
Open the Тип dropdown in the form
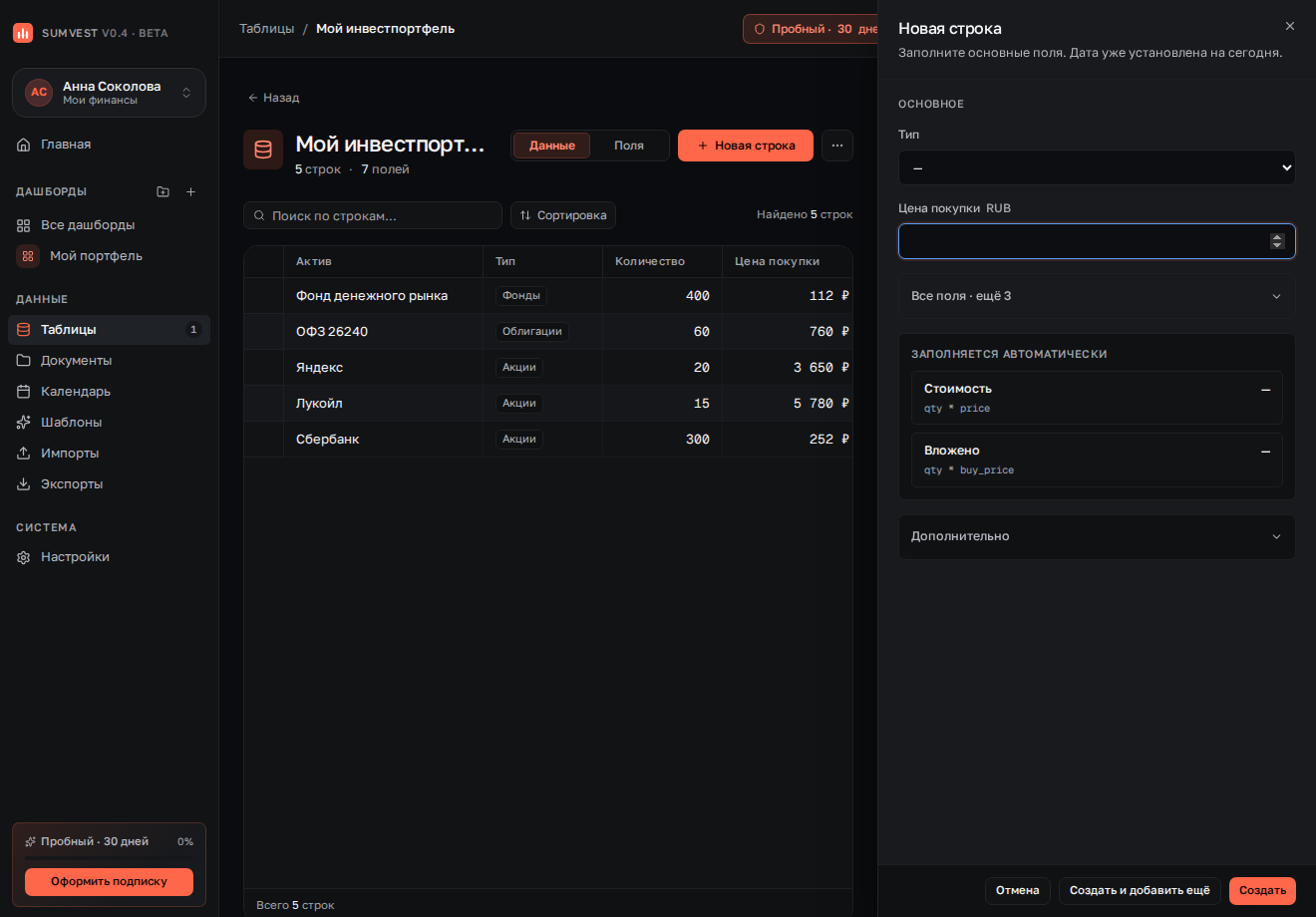click(x=1097, y=167)
